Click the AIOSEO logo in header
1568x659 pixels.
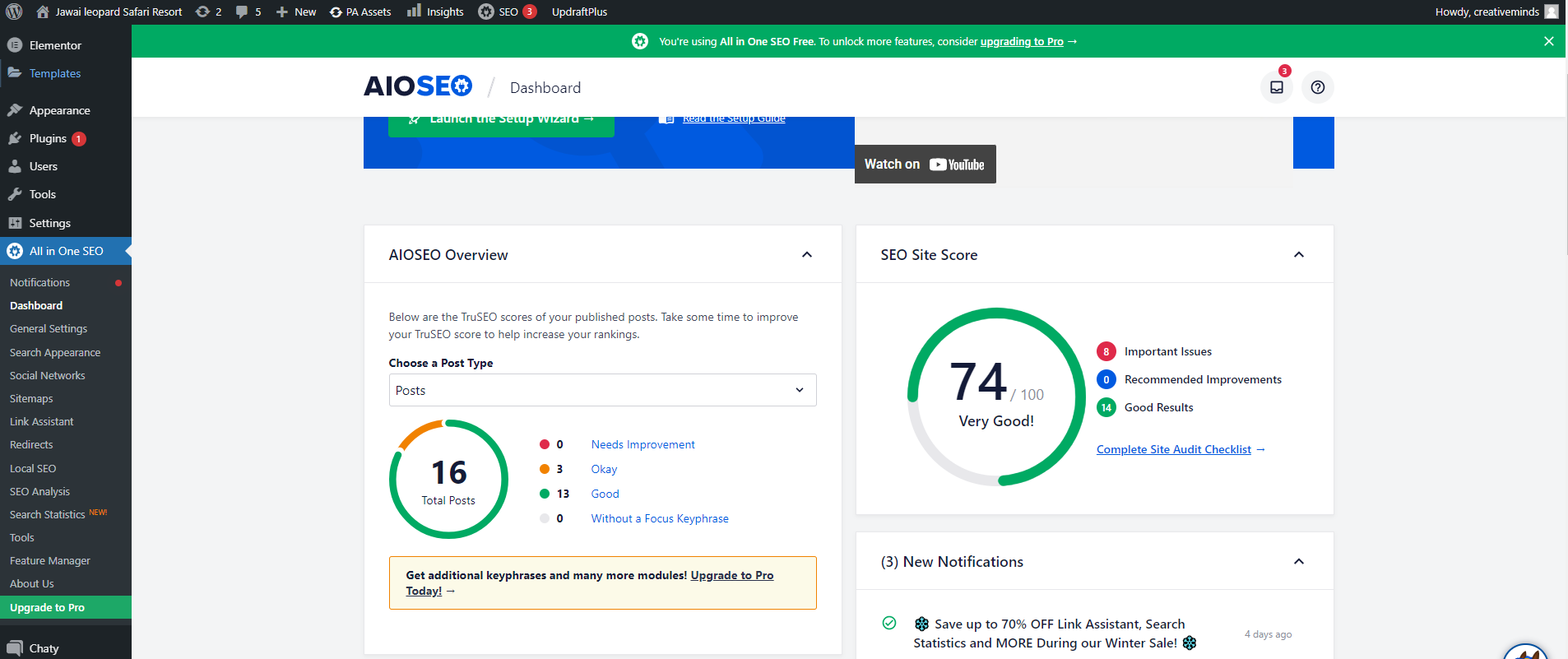point(418,86)
